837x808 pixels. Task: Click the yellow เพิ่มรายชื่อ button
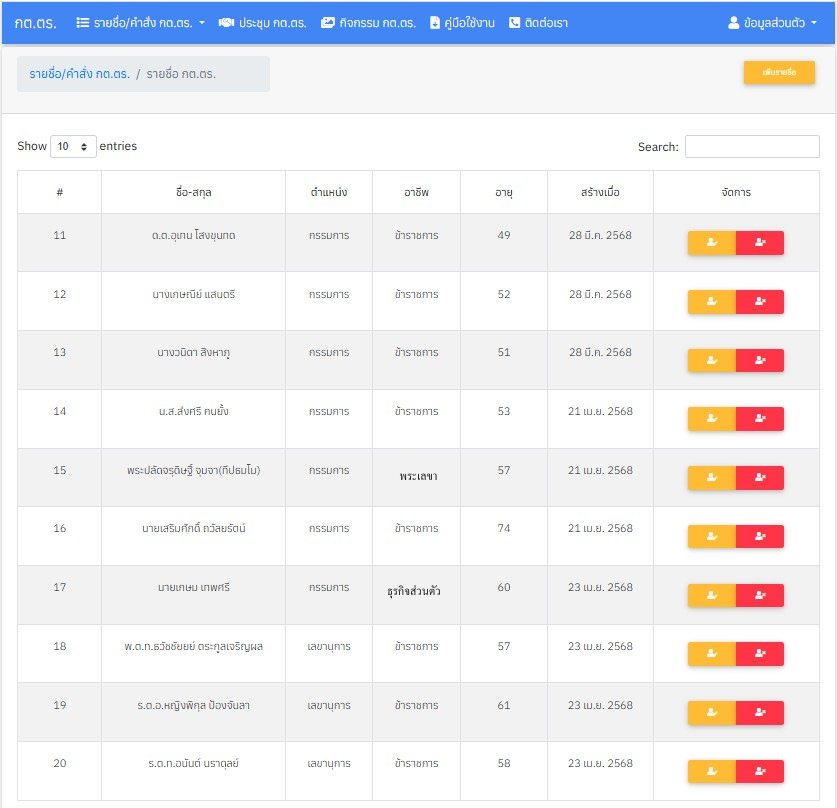tap(778, 73)
